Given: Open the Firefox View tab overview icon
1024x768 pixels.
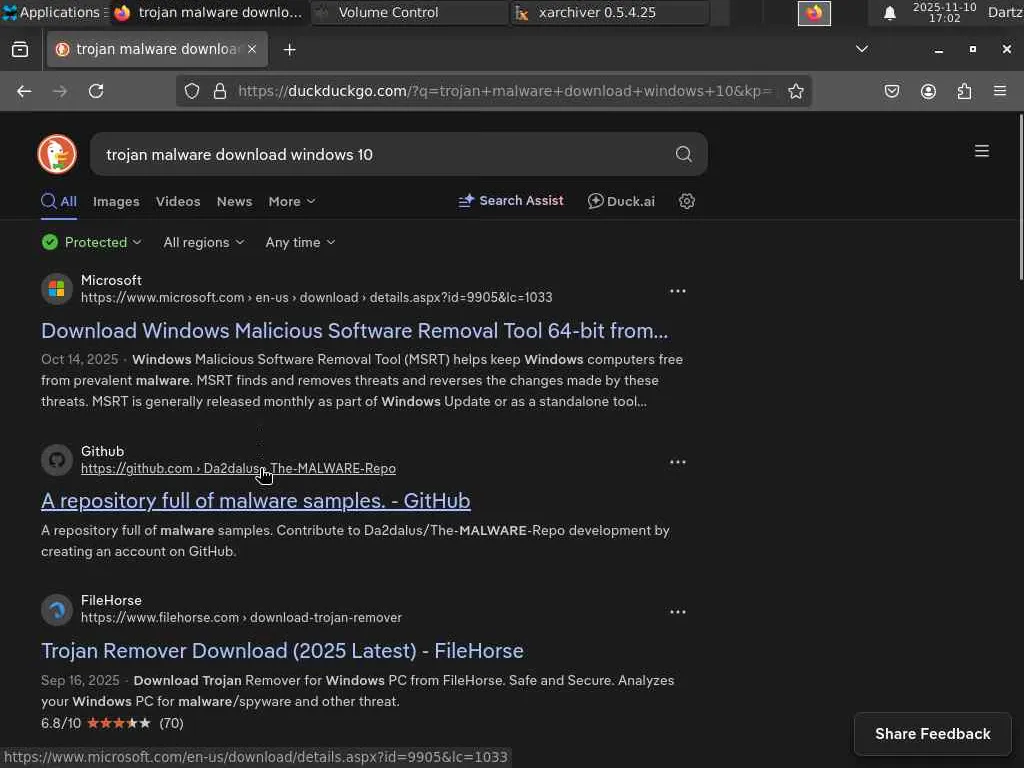Looking at the screenshot, I should click(20, 50).
